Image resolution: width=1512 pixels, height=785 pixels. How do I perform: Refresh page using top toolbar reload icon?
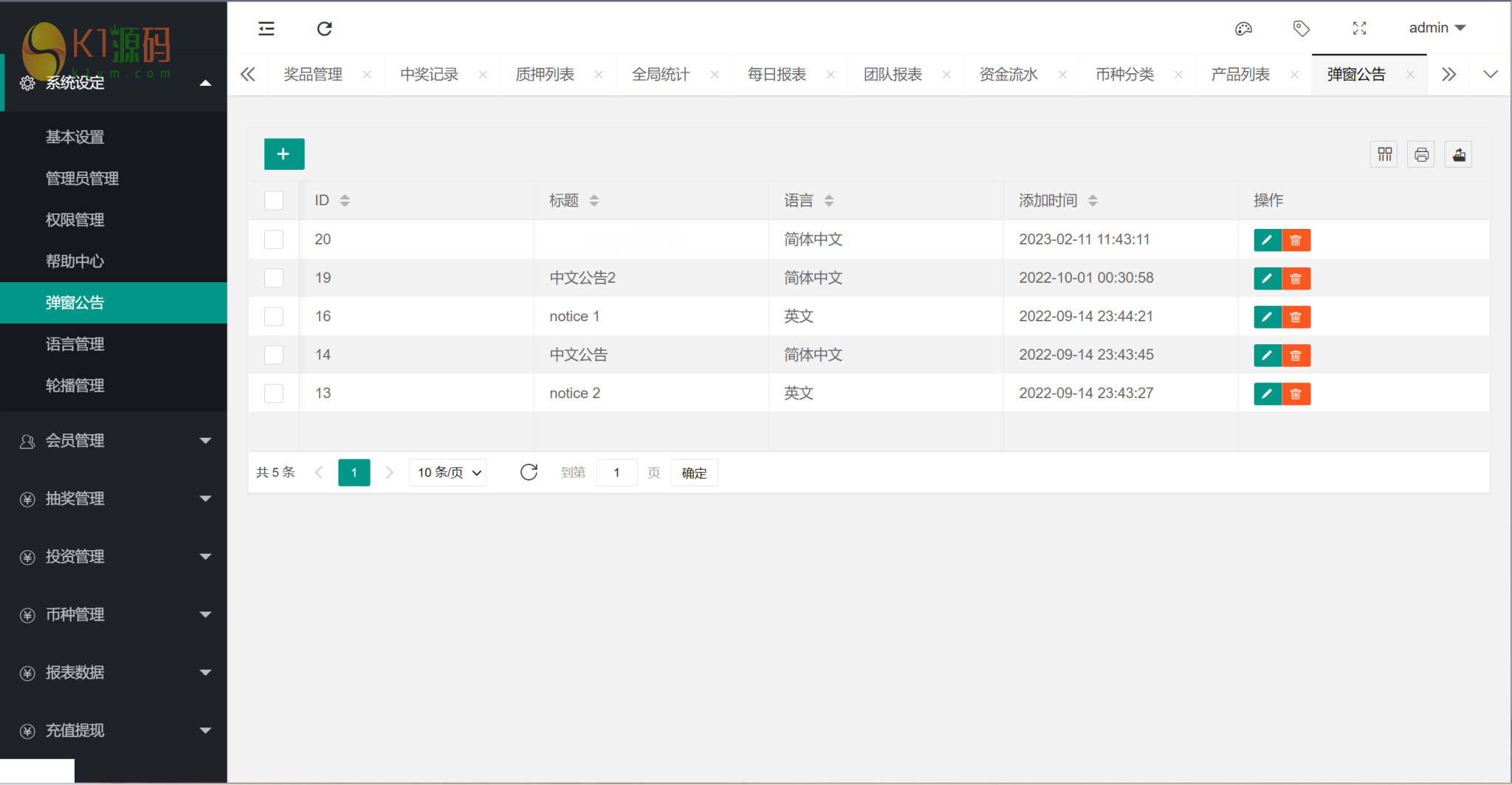tap(324, 29)
